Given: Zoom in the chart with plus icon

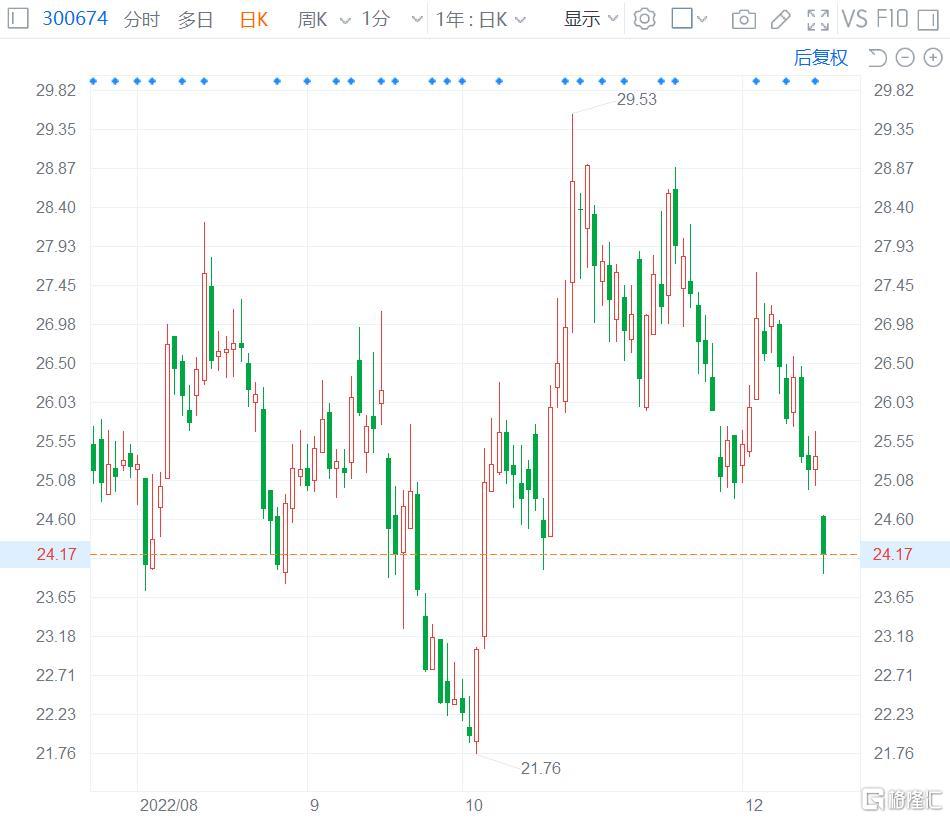Looking at the screenshot, I should (932, 58).
